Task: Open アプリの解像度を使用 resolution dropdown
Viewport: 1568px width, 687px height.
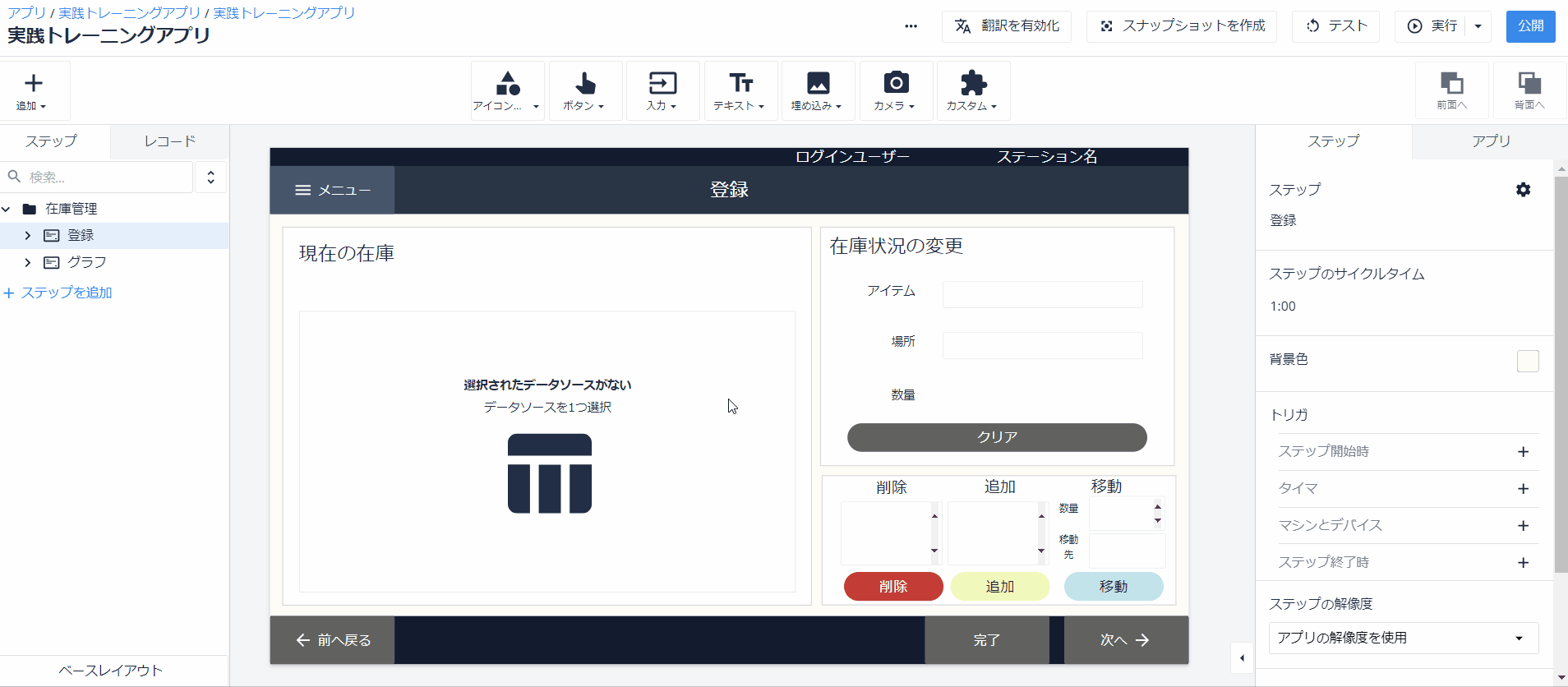Action: (1404, 638)
